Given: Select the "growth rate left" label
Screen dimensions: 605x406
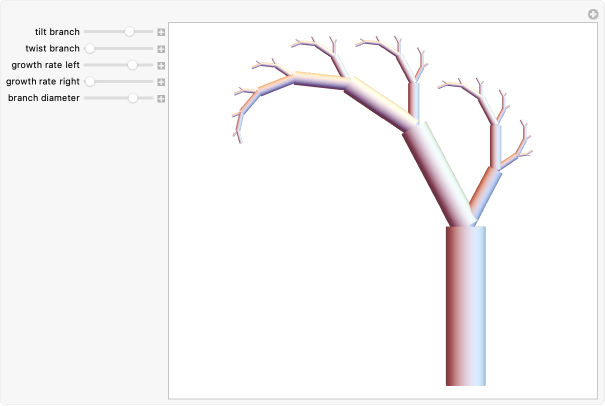Looking at the screenshot, I should tap(45, 65).
